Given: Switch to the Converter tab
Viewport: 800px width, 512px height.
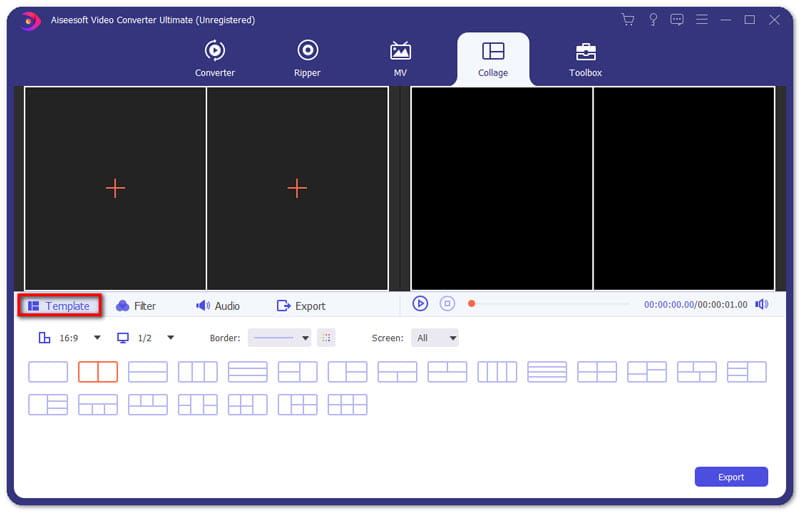Looking at the screenshot, I should pos(215,59).
